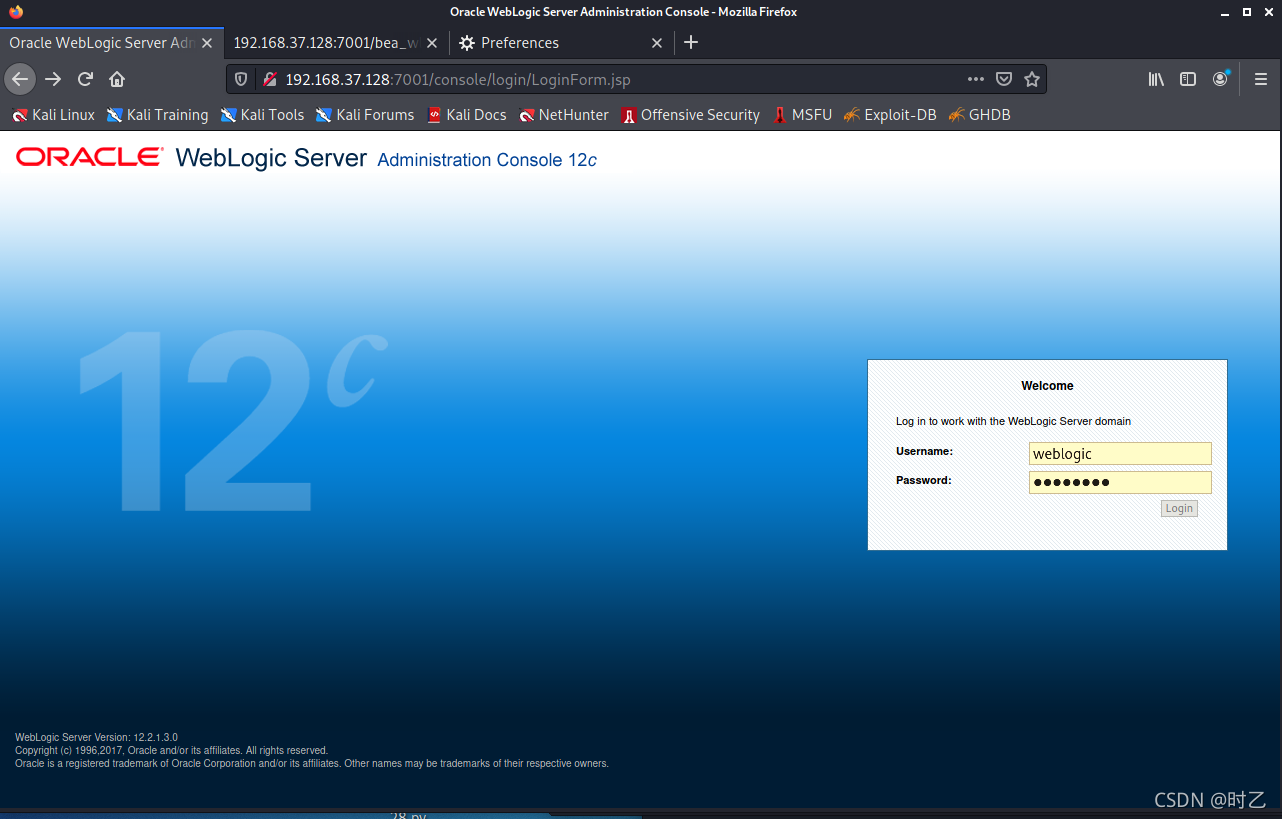
Task: Minimize the Firefox window
Action: pos(1226,12)
